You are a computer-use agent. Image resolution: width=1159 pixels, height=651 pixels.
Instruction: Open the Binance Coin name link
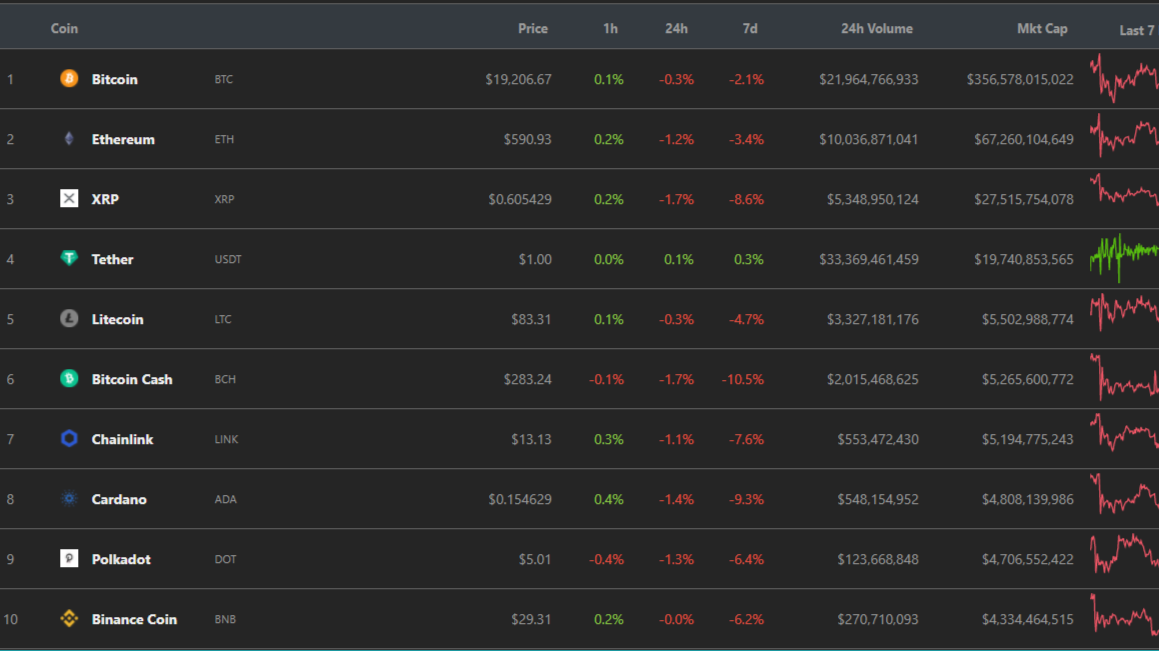pos(135,619)
